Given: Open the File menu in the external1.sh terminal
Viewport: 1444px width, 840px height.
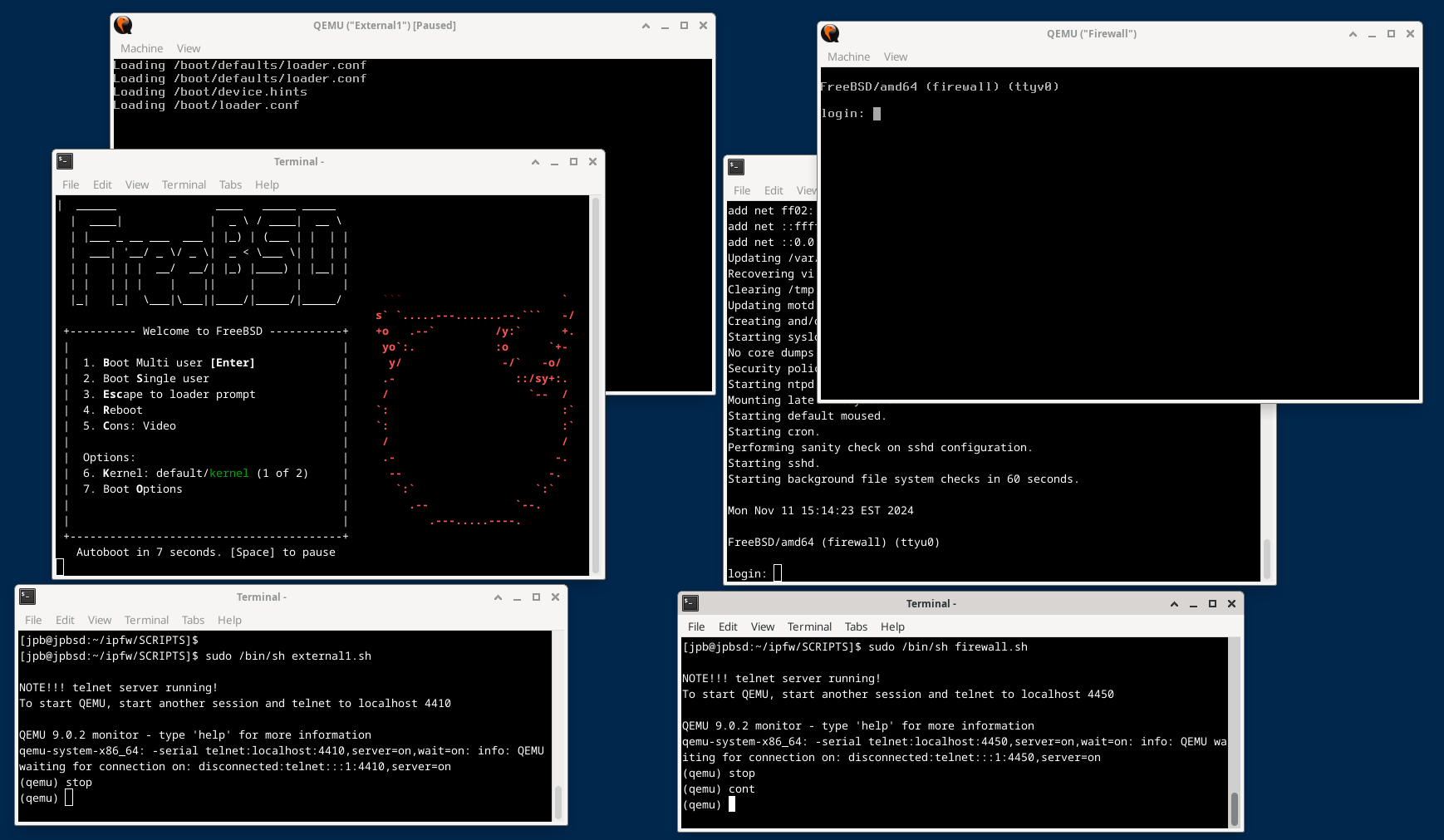Looking at the screenshot, I should pos(33,620).
